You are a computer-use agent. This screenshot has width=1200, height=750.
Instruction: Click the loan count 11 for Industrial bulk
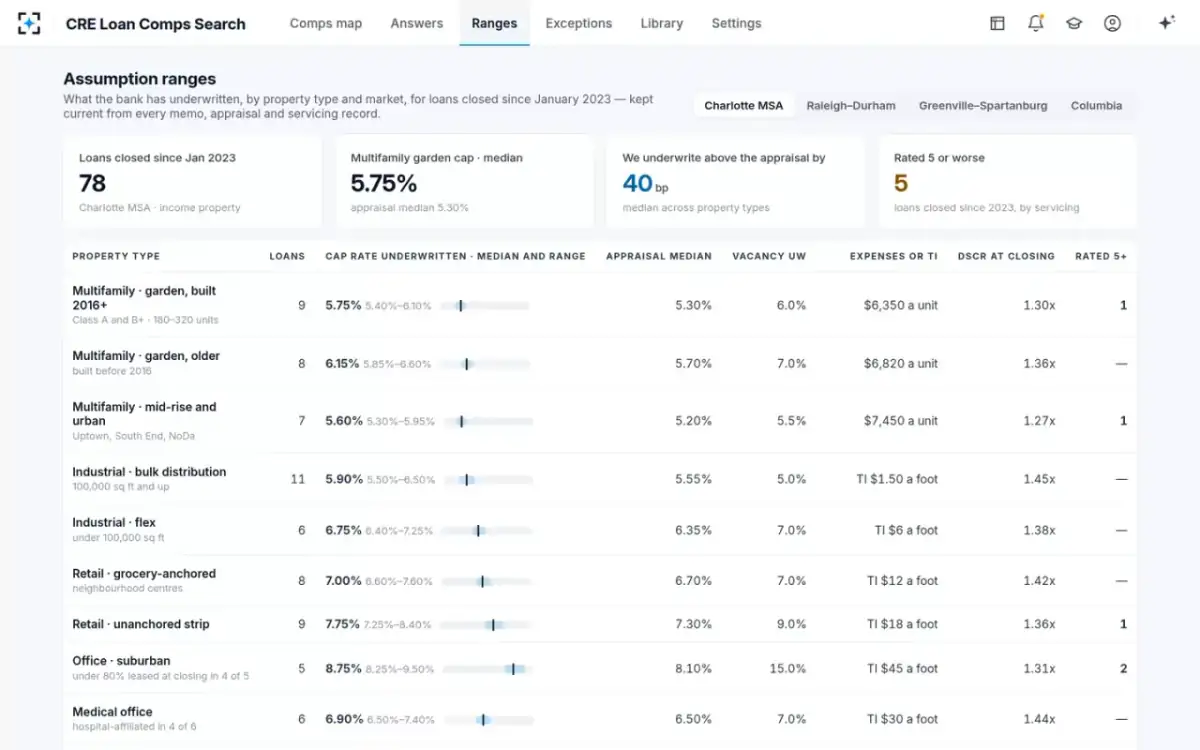pyautogui.click(x=298, y=480)
